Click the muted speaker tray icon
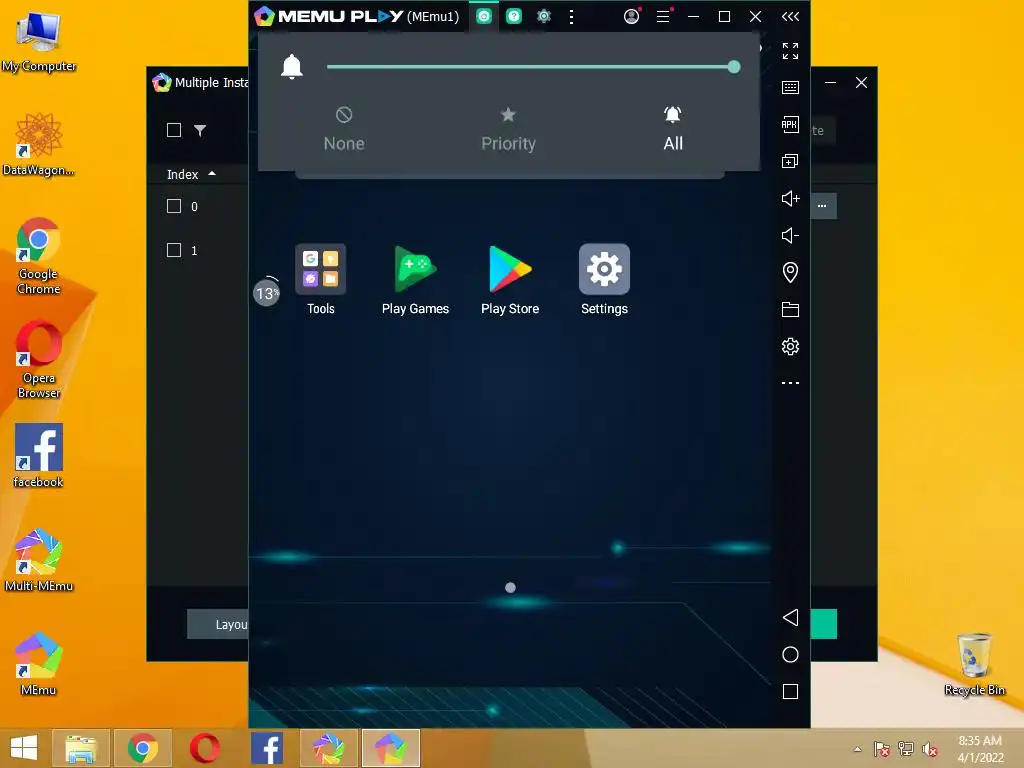Screen dimensions: 1024x768 pos(930,749)
